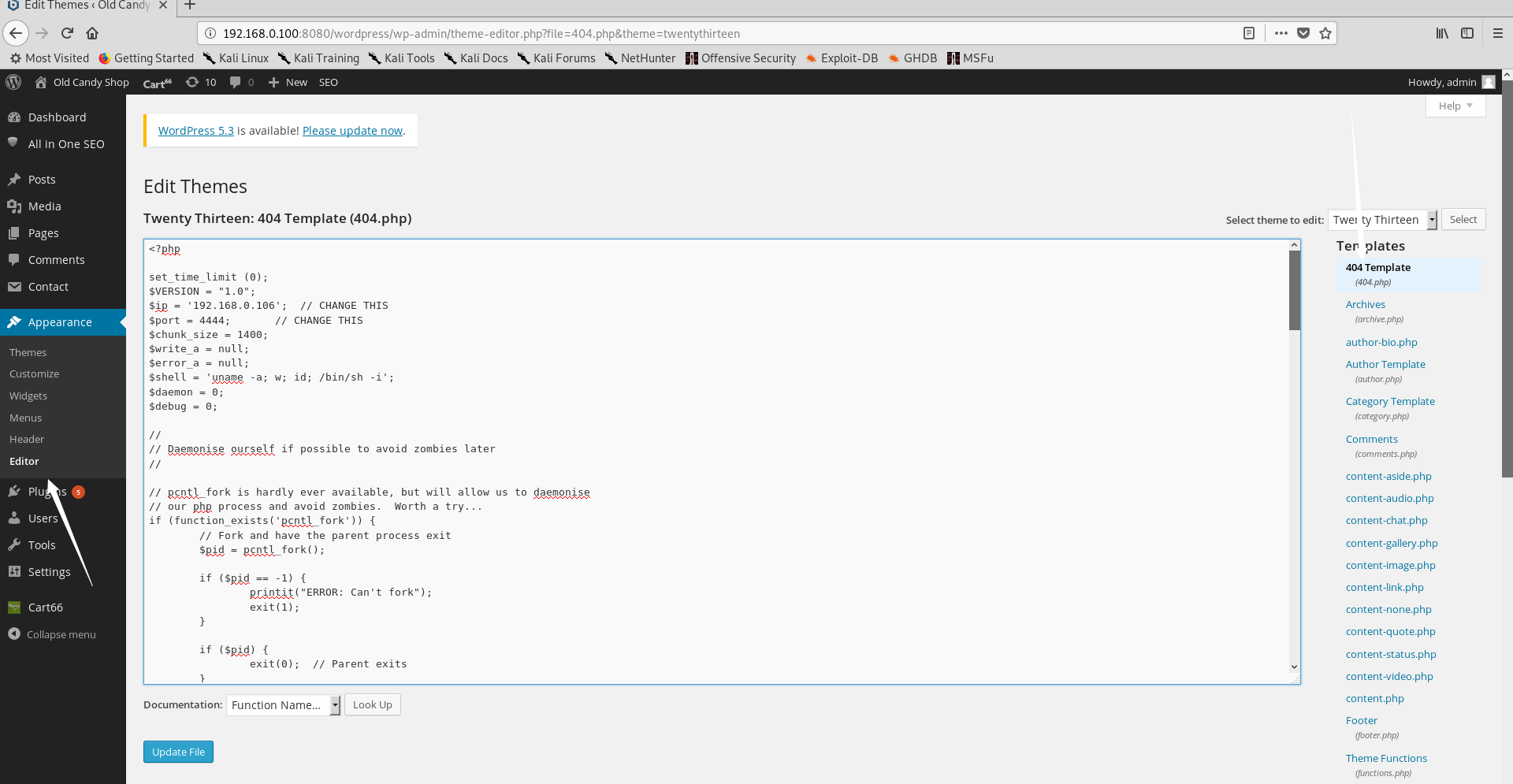
Task: Visit Old Candy Shop site from admin bar
Action: tap(82, 82)
